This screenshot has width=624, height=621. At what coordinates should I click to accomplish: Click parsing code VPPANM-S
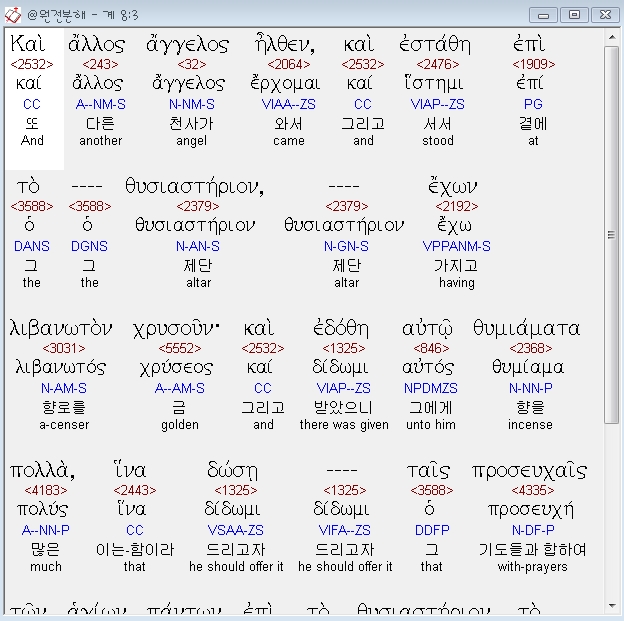(457, 246)
